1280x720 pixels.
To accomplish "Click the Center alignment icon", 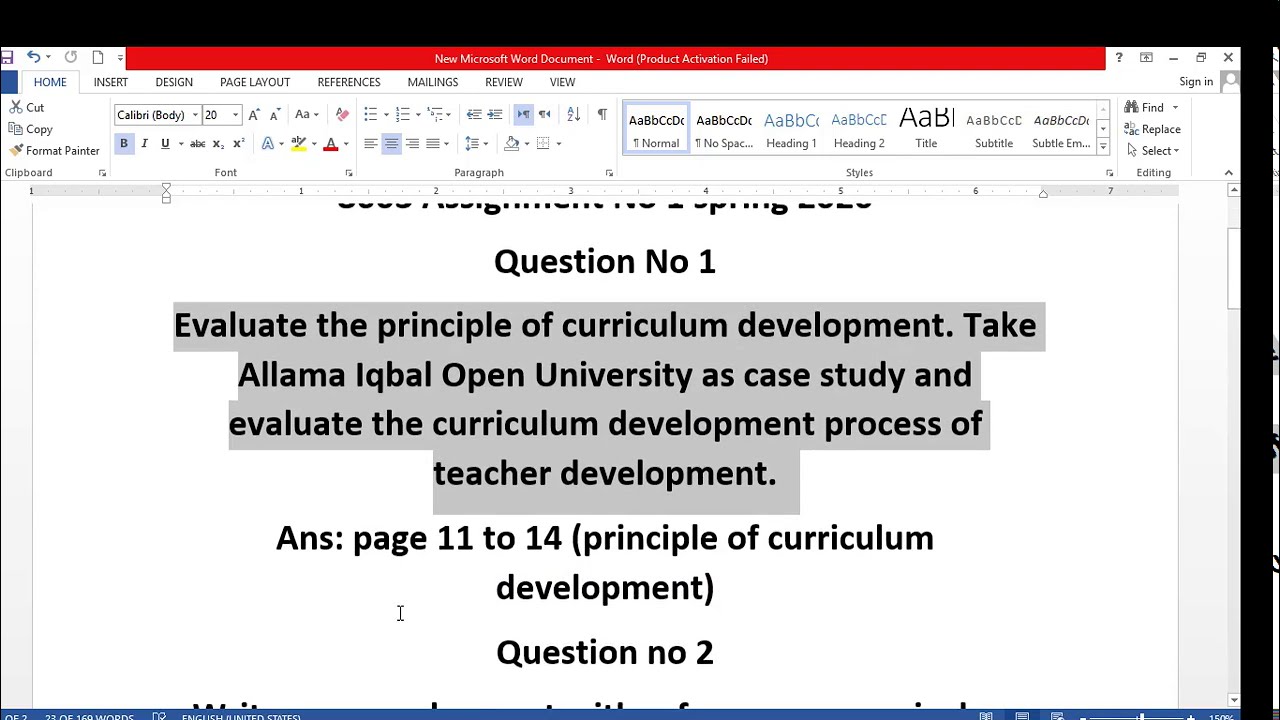I will (x=391, y=144).
